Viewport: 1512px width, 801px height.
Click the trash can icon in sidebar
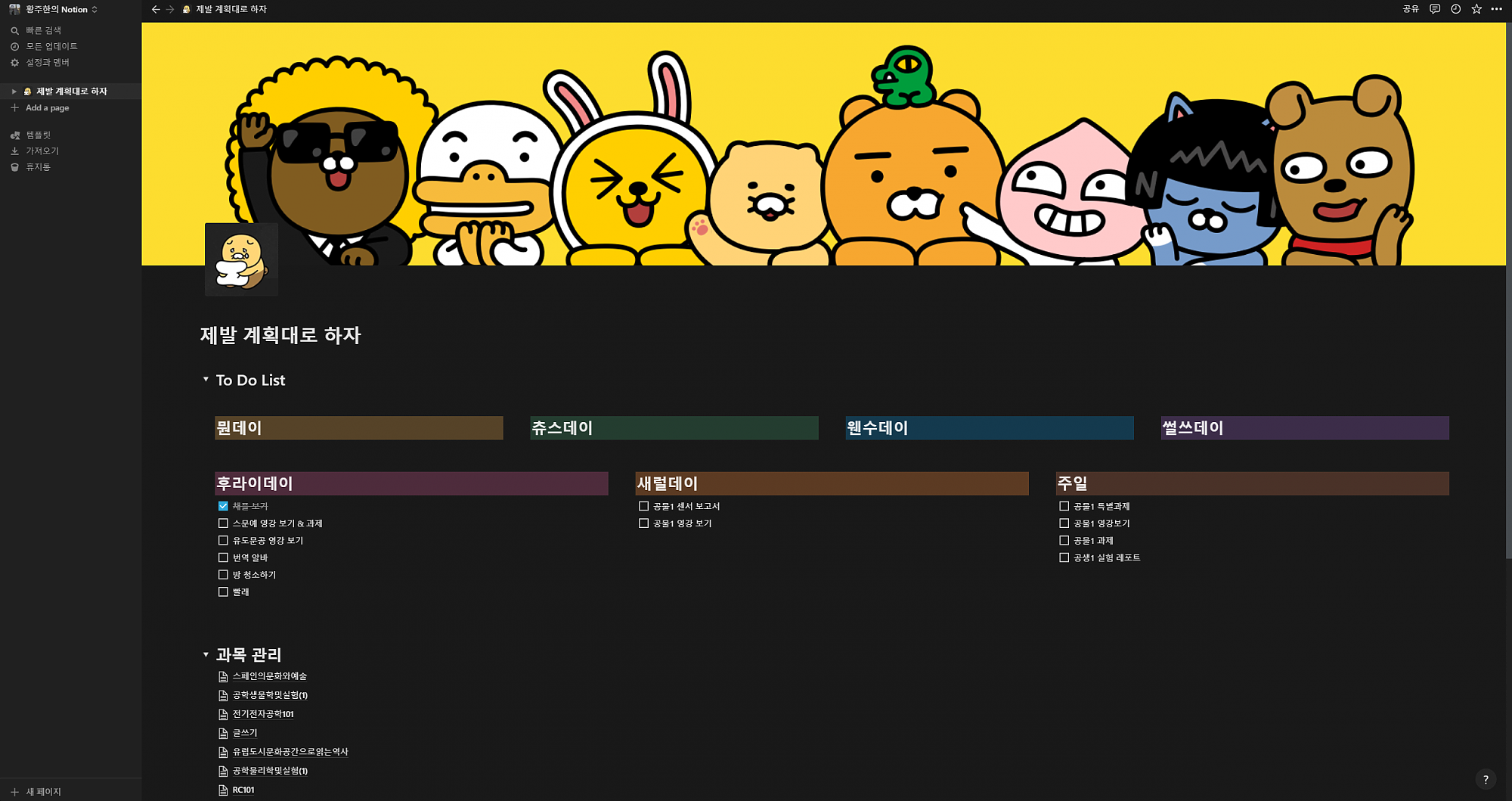pos(14,166)
